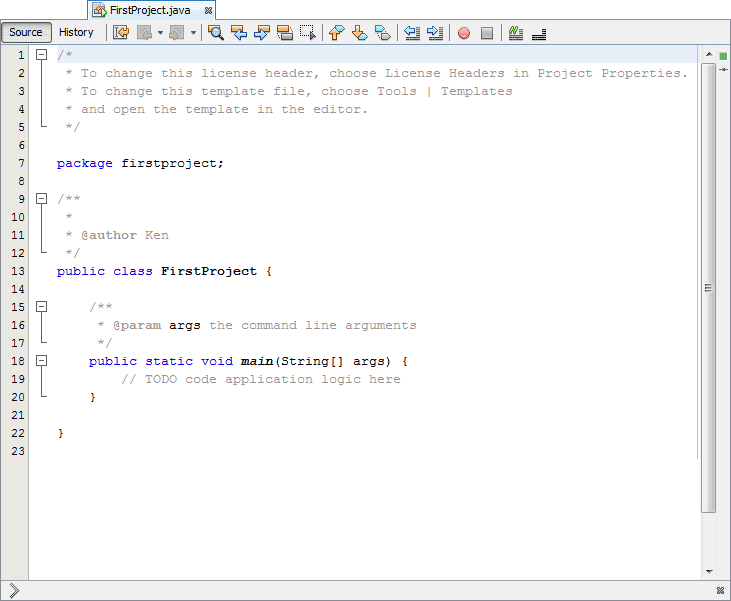731x601 pixels.
Task: Switch to the Source view
Action: tap(26, 32)
